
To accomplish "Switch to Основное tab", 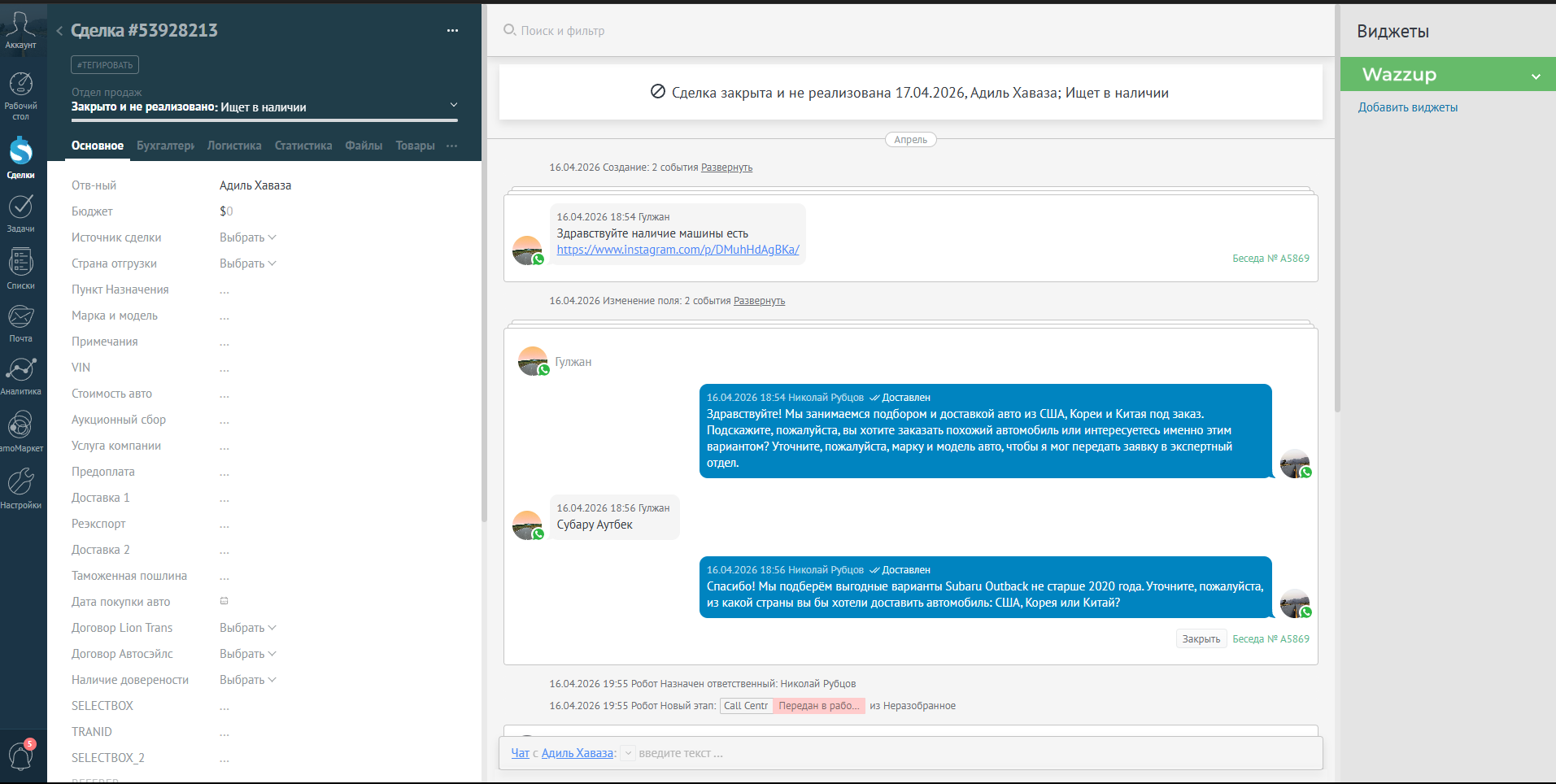I will pyautogui.click(x=97, y=146).
